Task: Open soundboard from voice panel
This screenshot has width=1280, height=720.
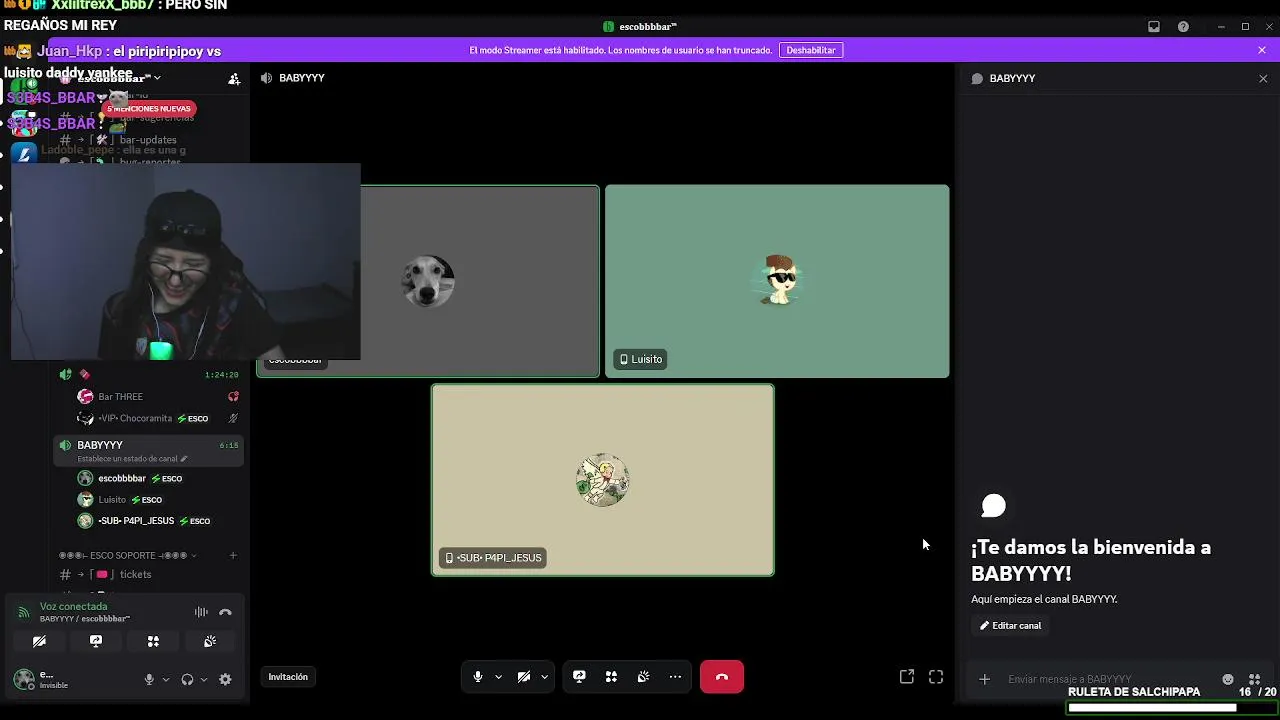Action: [x=210, y=641]
